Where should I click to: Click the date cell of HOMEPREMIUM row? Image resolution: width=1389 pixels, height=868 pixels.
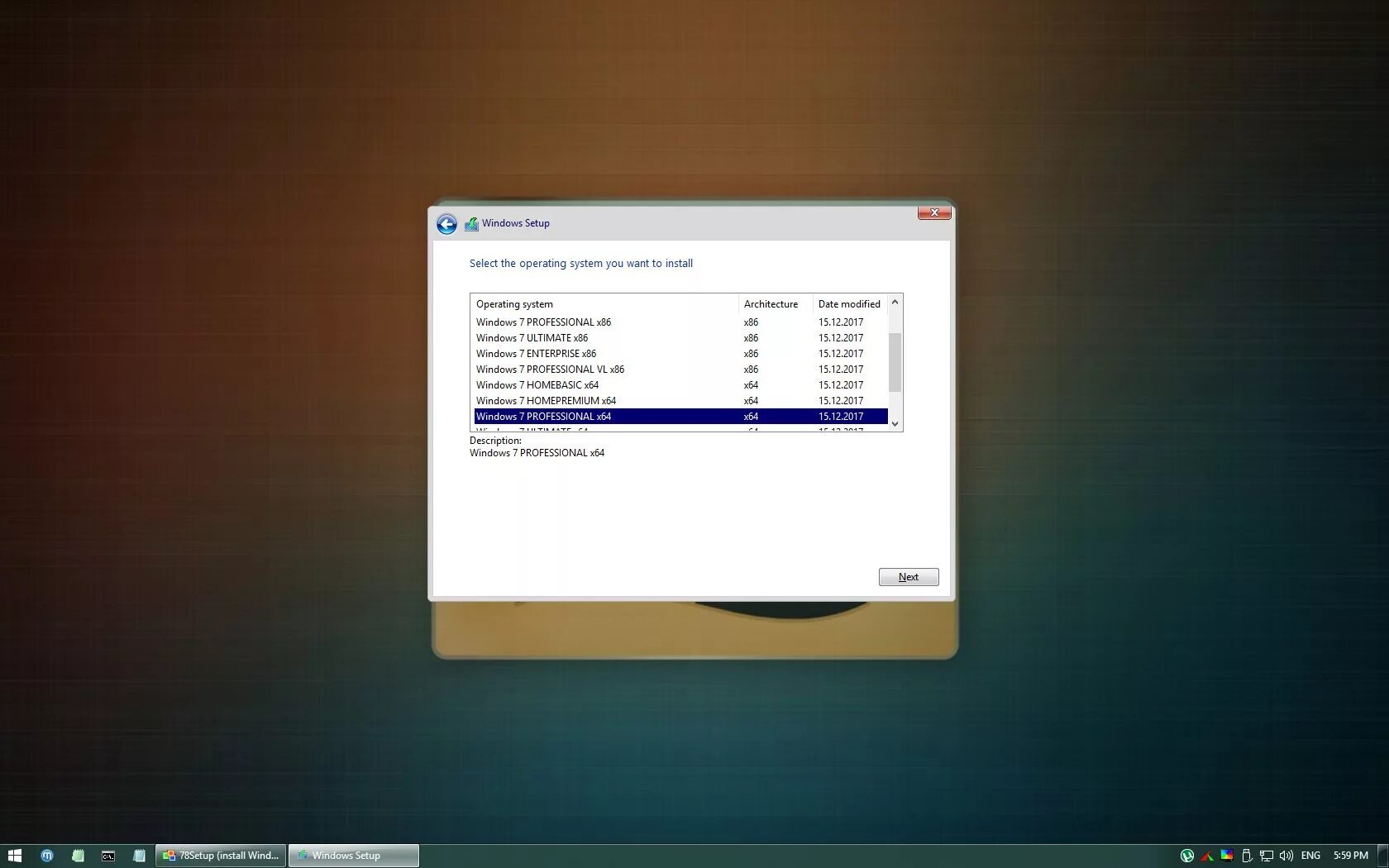coord(841,401)
